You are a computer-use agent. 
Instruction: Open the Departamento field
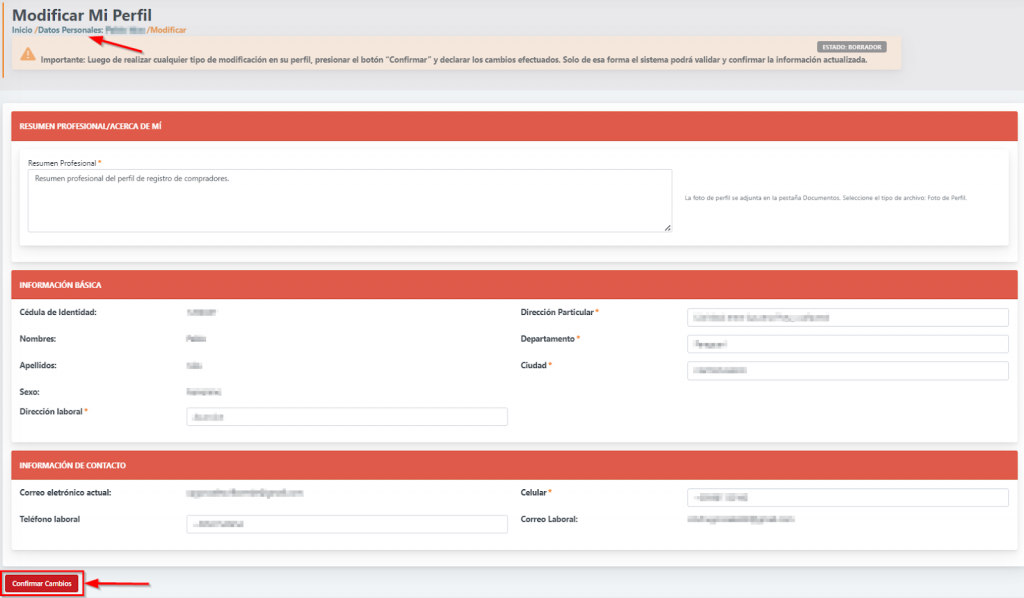pos(848,344)
